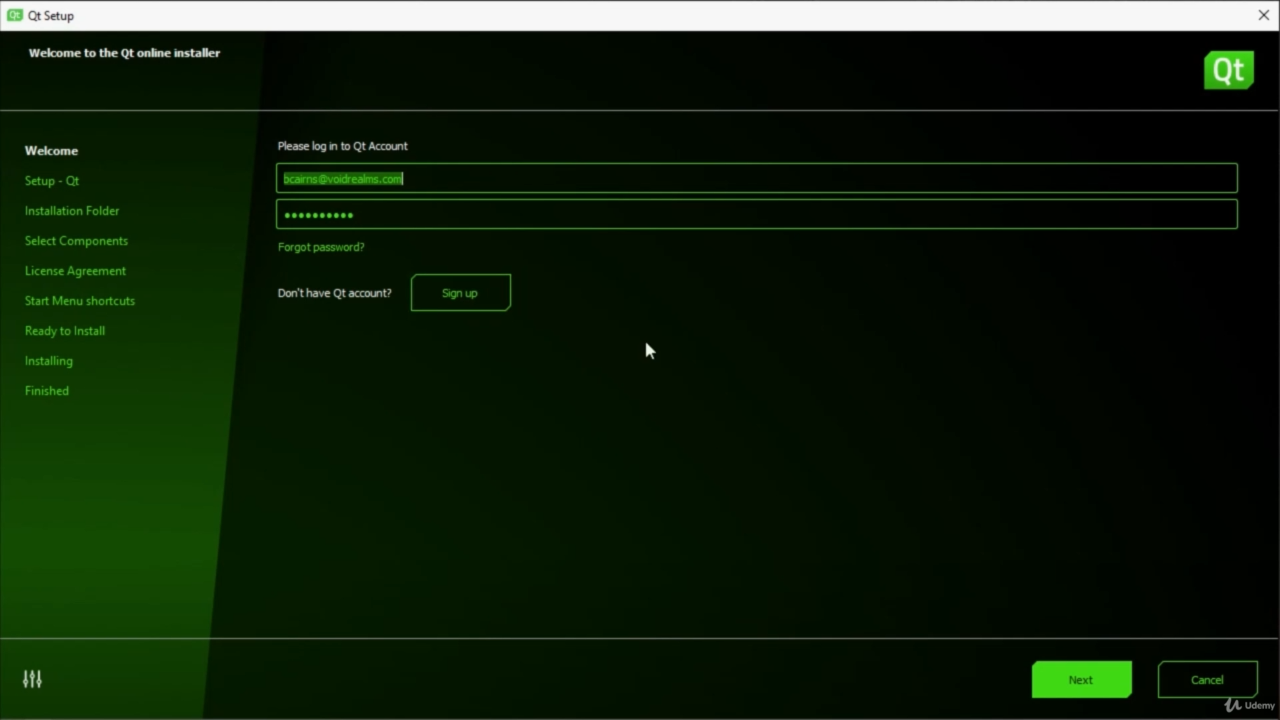The image size is (1280, 720).
Task: Close the Qt Setup window
Action: tap(1264, 15)
